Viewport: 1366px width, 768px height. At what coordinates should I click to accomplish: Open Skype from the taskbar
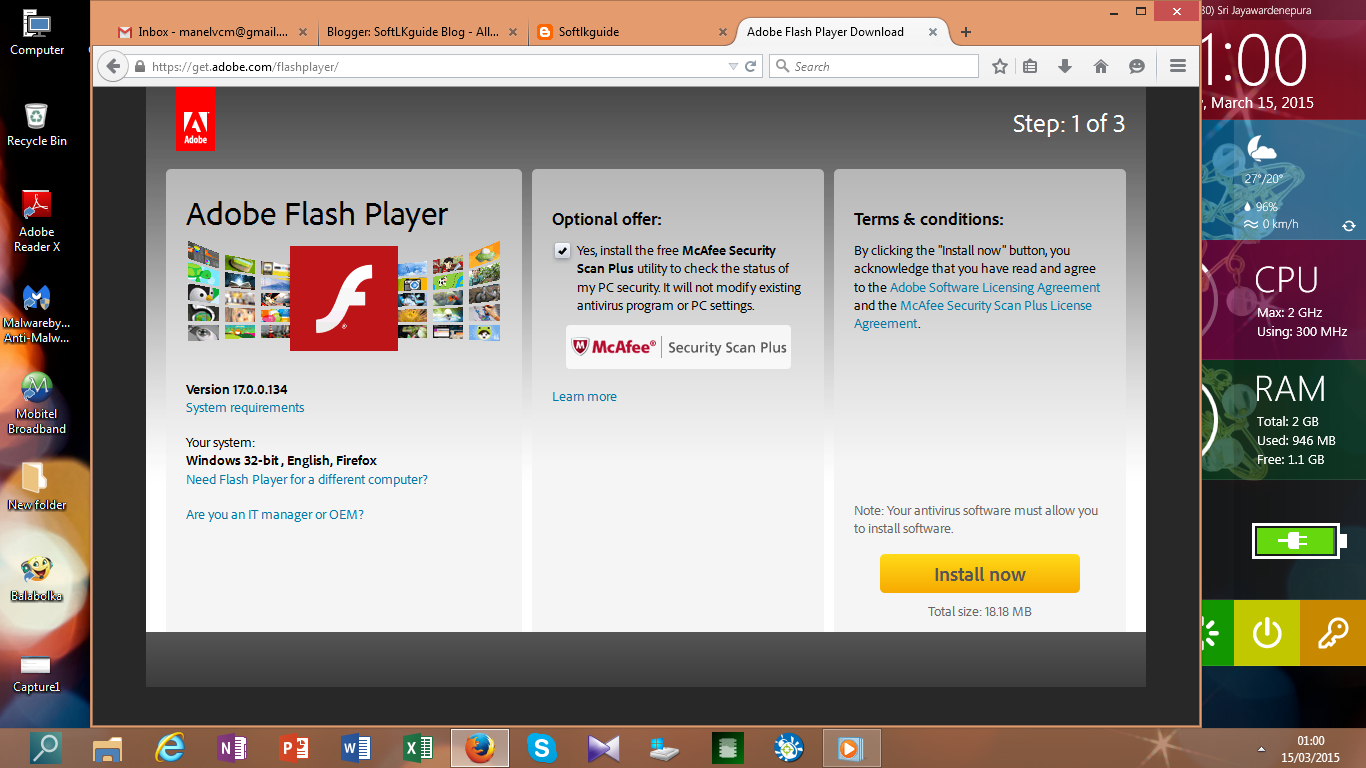point(542,748)
